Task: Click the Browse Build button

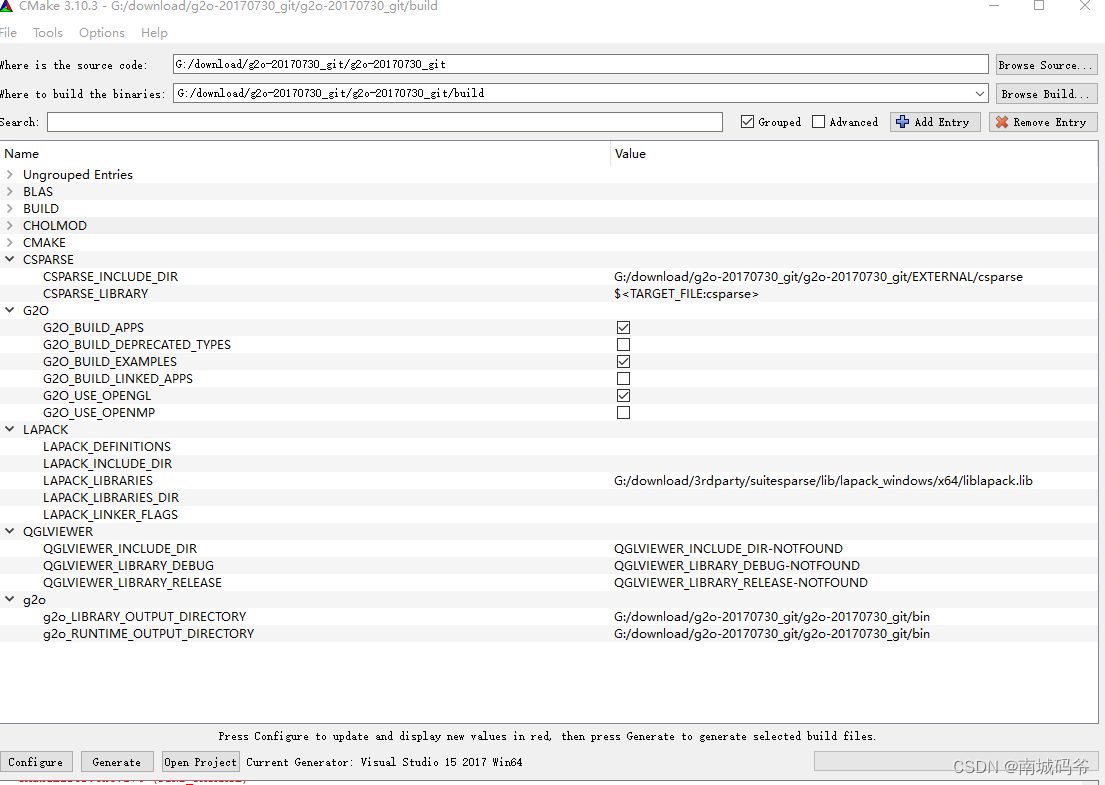Action: (x=1046, y=94)
